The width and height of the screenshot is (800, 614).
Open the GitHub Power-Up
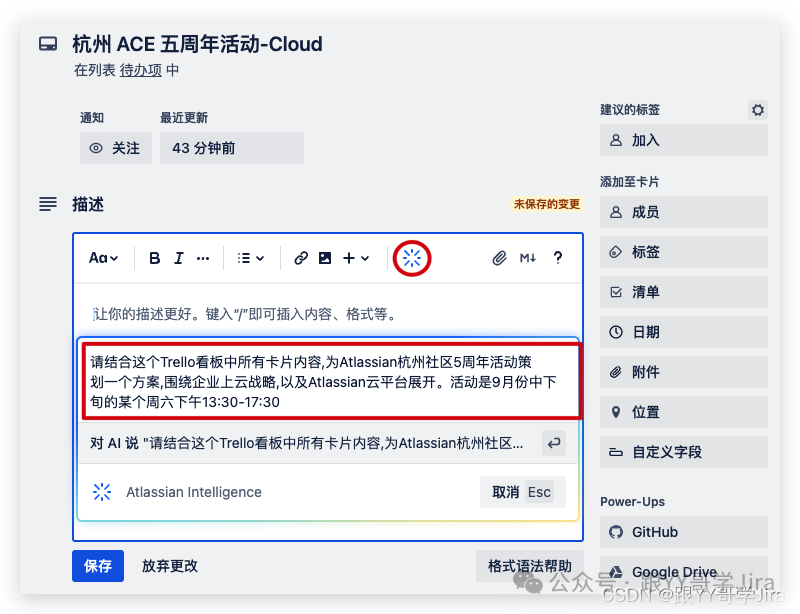coord(684,532)
